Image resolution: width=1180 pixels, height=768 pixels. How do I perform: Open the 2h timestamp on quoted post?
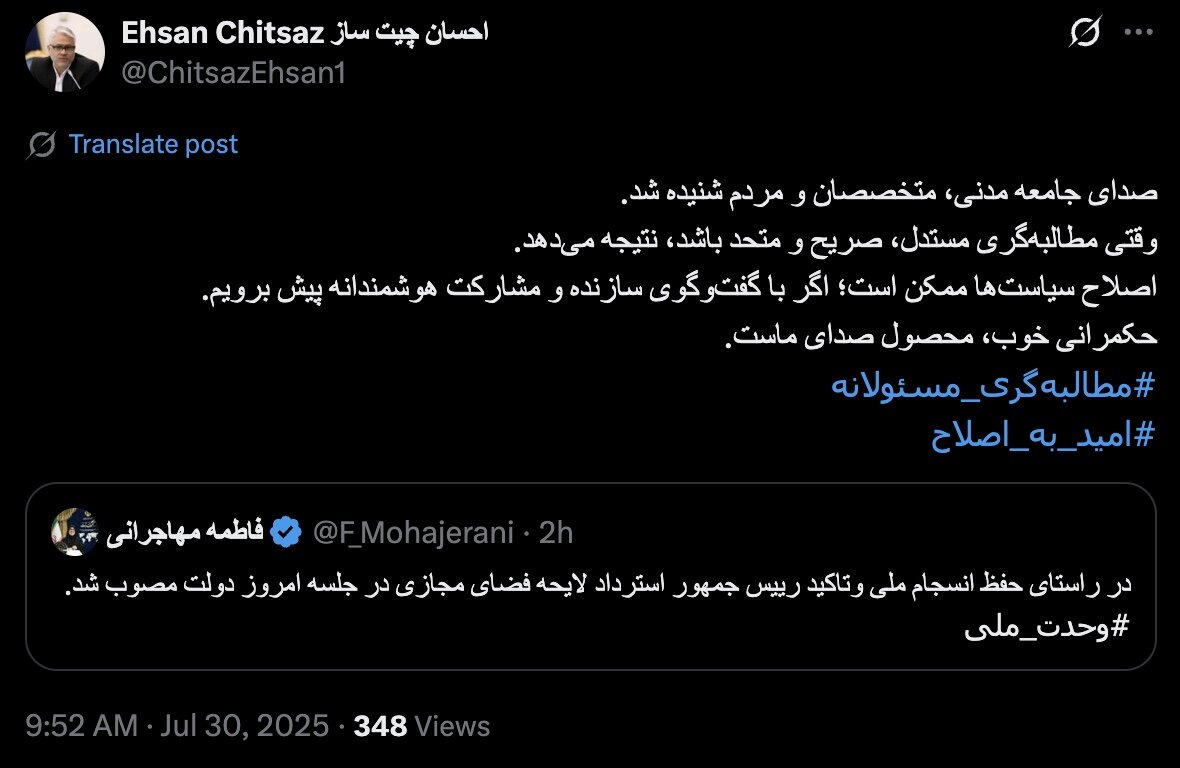pyautogui.click(x=554, y=533)
